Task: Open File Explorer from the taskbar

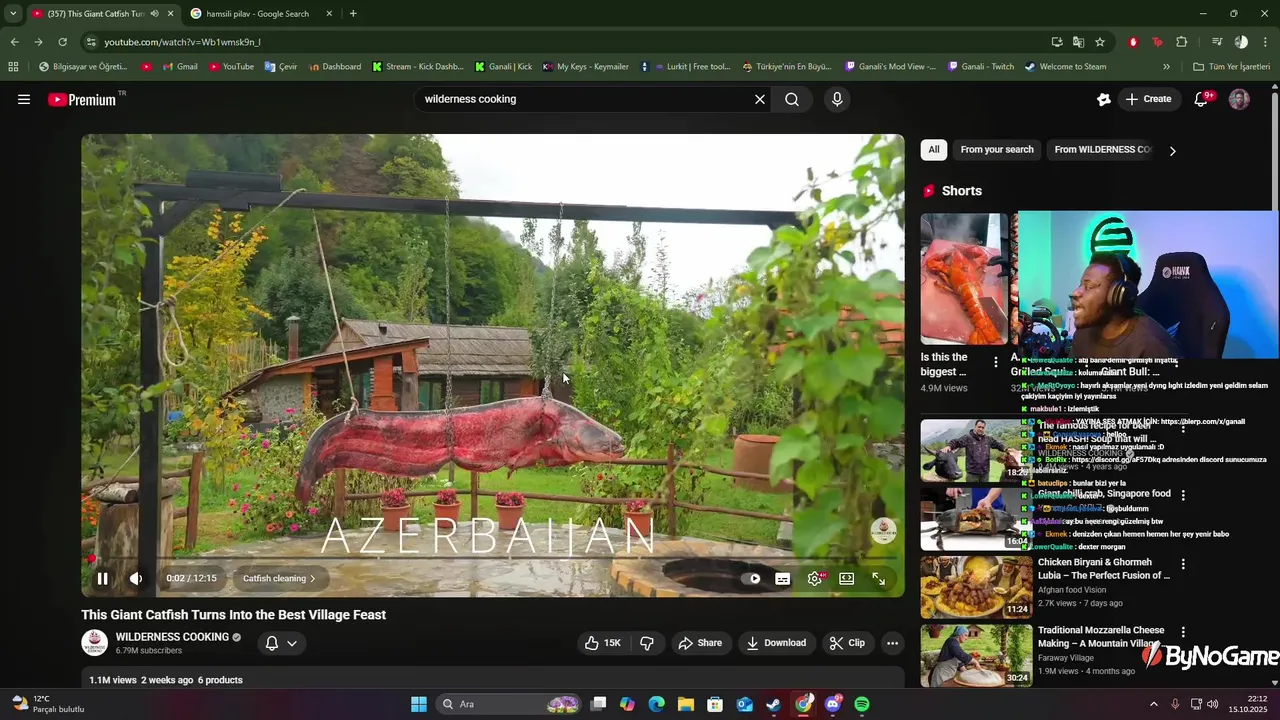Action: (x=686, y=704)
